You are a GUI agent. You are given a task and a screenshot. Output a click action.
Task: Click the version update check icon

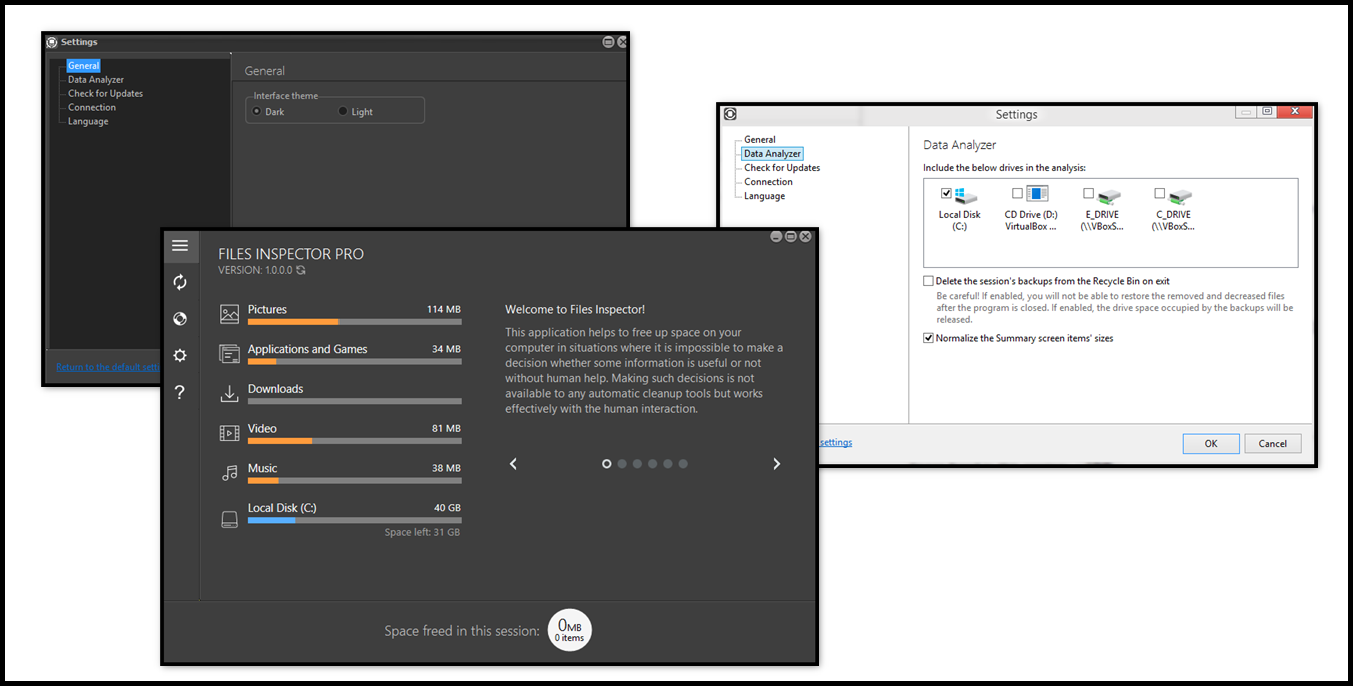click(x=301, y=270)
